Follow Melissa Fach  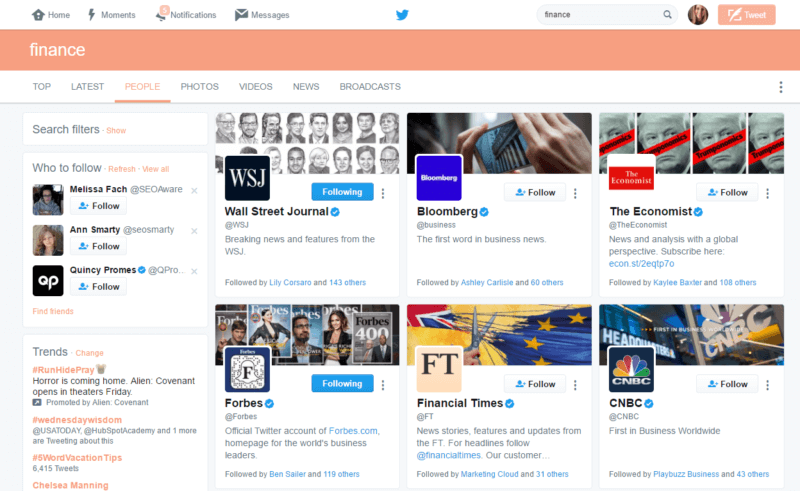click(98, 206)
